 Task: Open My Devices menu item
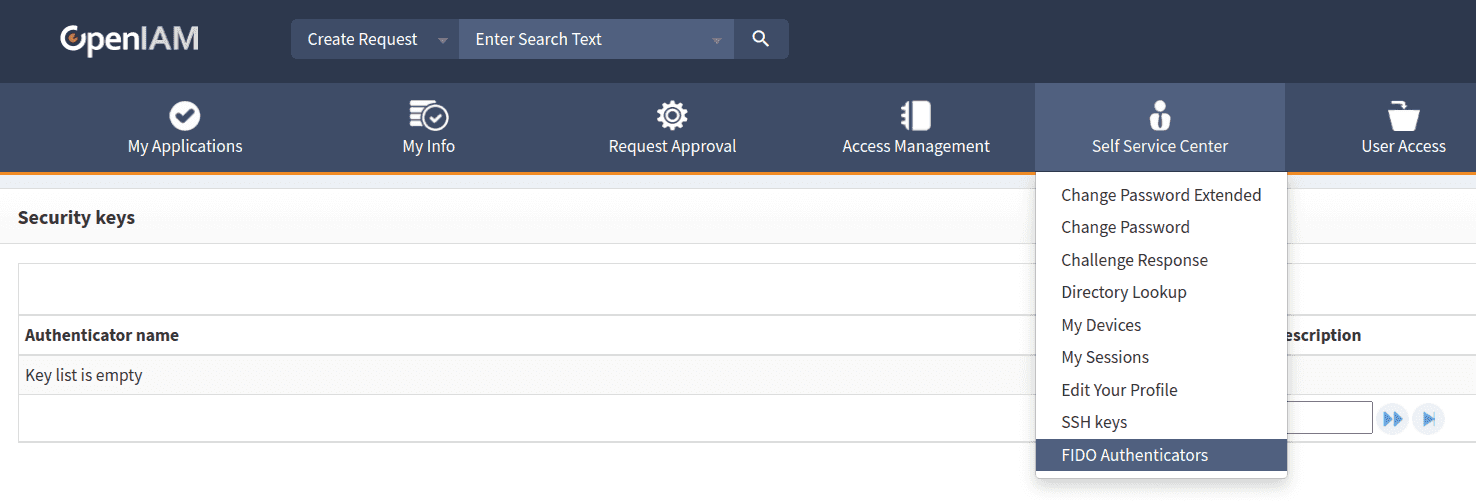tap(1101, 325)
